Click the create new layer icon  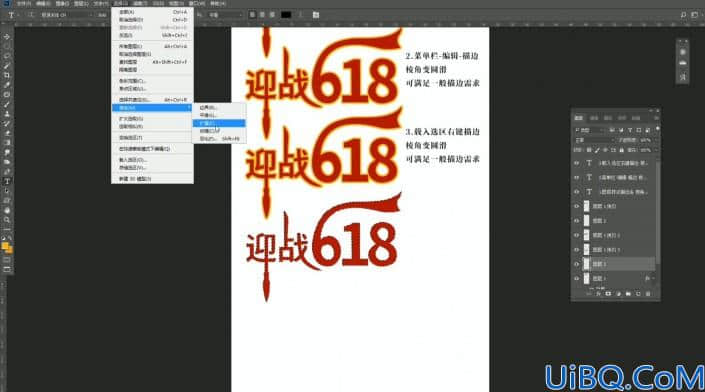(x=638, y=294)
